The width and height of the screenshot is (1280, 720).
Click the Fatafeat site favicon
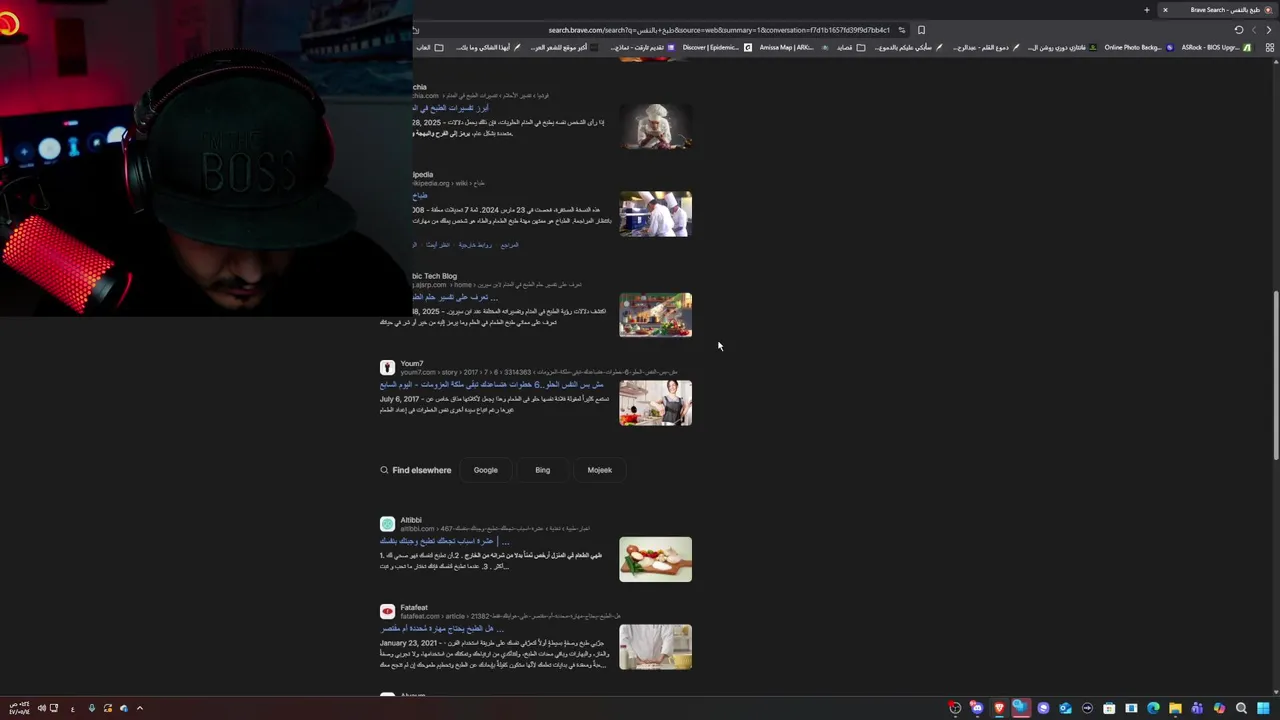click(x=387, y=611)
